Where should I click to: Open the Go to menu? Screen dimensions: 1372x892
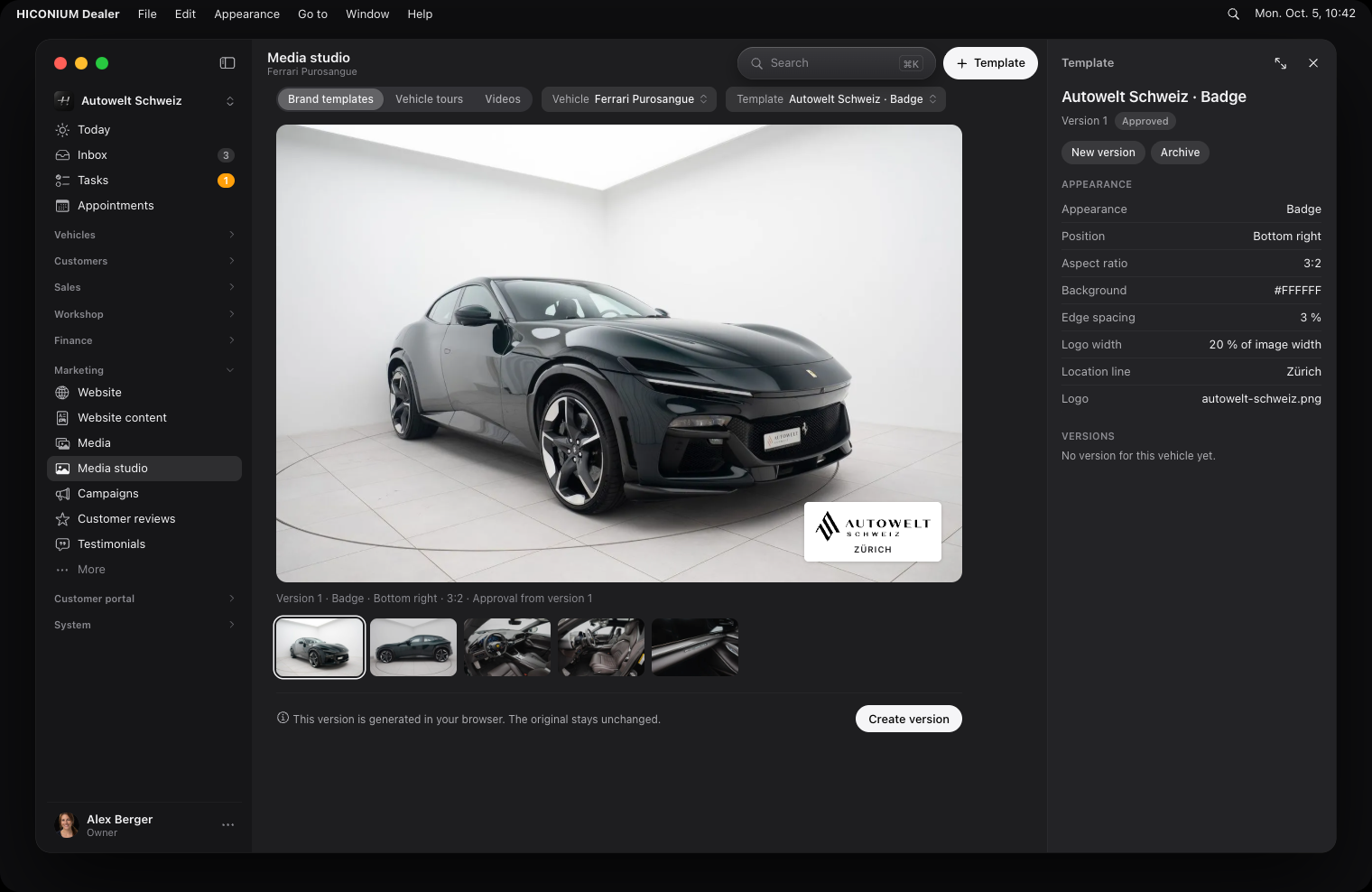pos(312,14)
